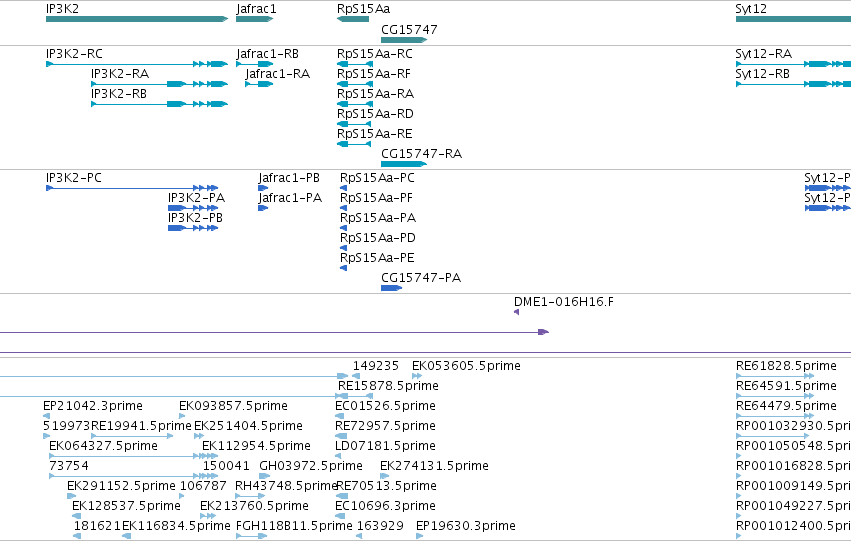851x541 pixels.
Task: Select transcript IP3K2-RB
Action: pyautogui.click(x=160, y=104)
